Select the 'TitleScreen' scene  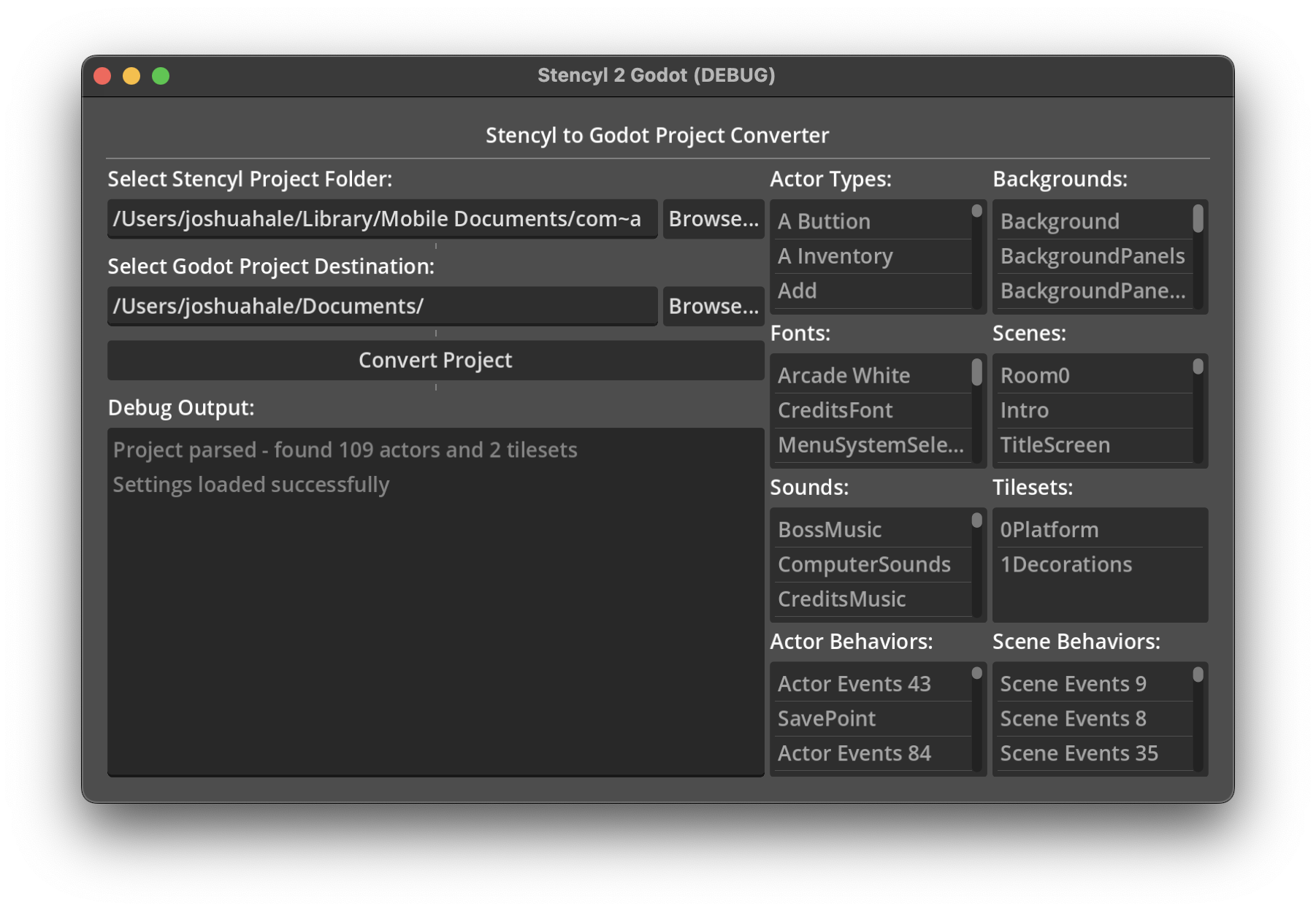pos(1094,445)
